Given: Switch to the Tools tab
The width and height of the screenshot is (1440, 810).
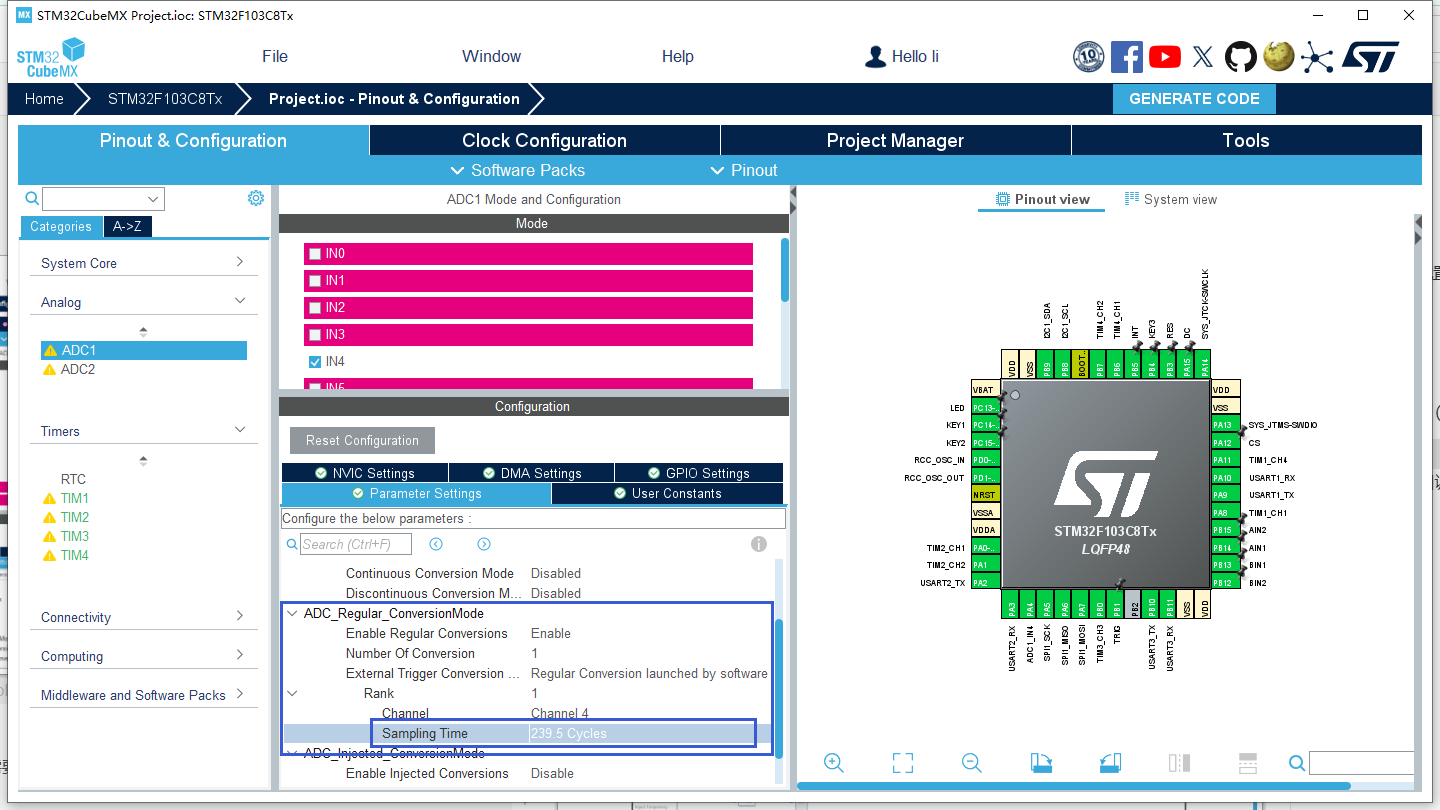Looking at the screenshot, I should pos(1246,141).
